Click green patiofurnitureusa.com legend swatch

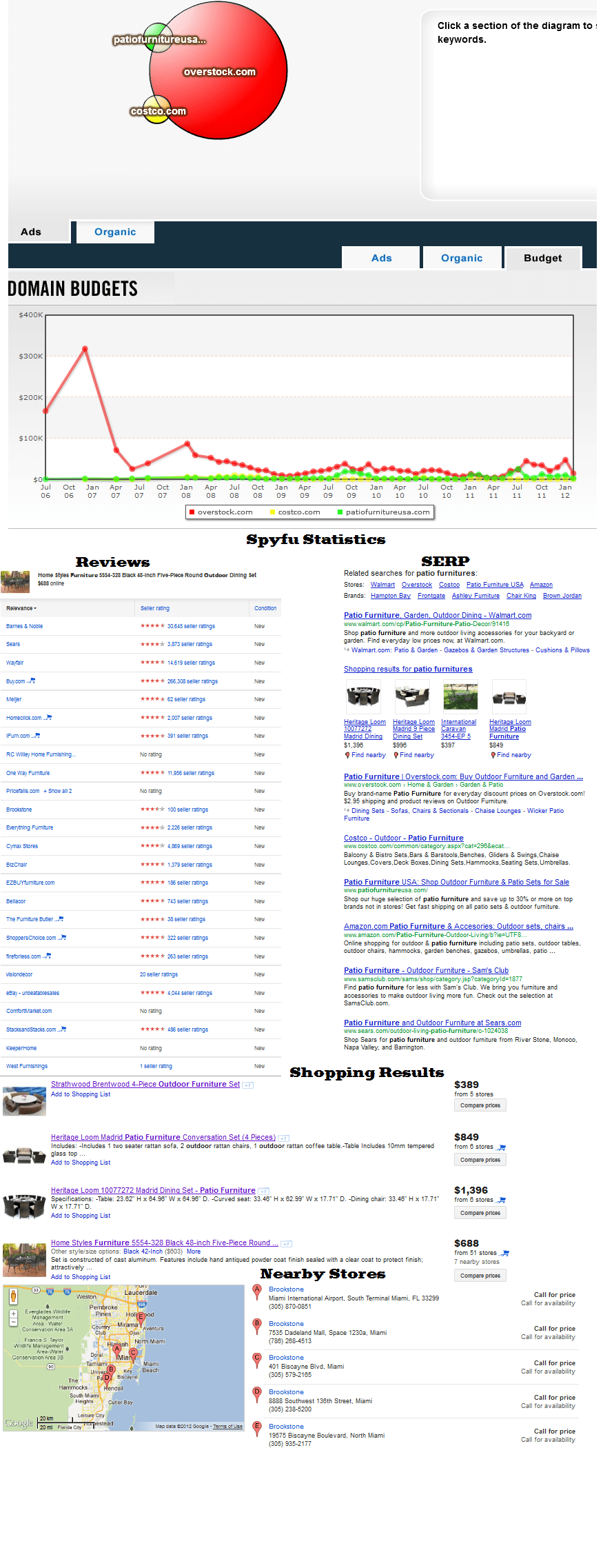[340, 512]
